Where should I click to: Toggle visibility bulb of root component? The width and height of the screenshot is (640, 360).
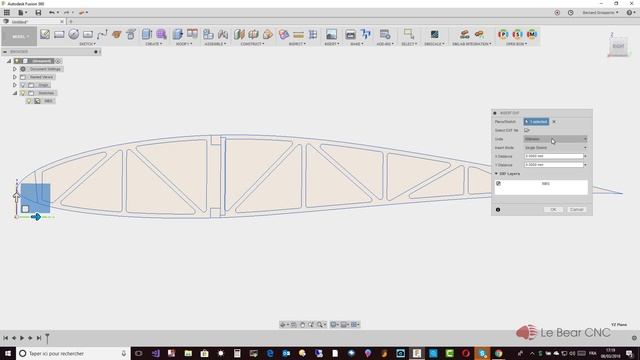tap(17, 61)
